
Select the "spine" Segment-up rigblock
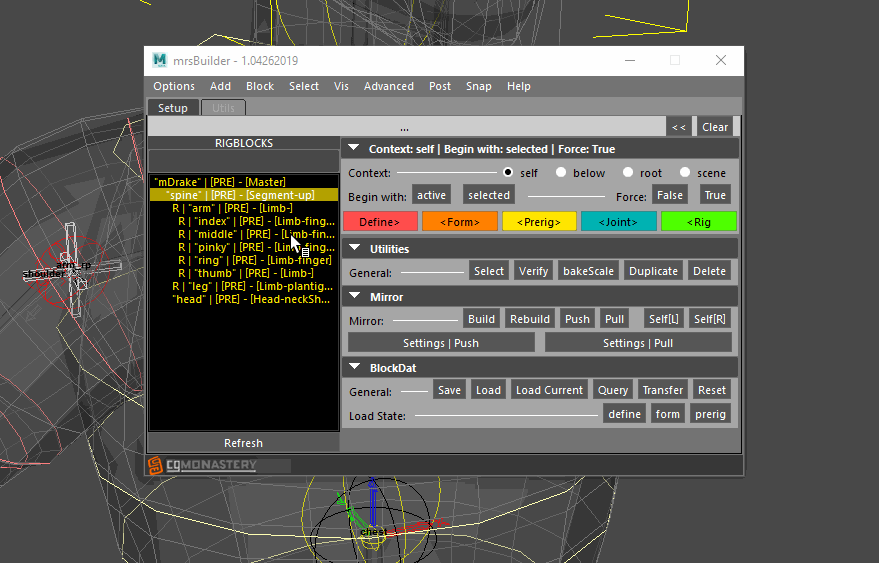click(244, 195)
